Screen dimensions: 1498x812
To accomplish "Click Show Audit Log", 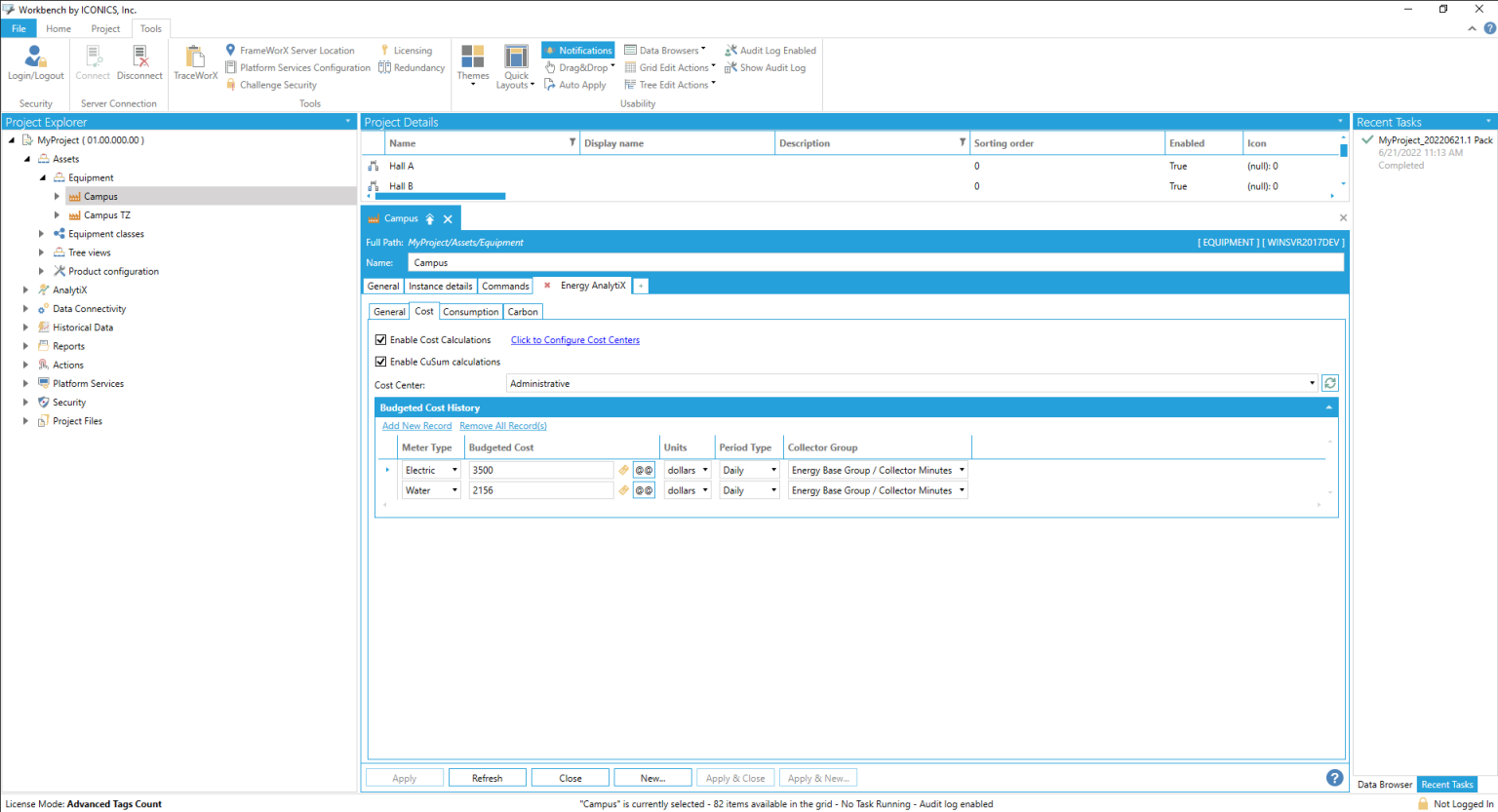I will [765, 68].
